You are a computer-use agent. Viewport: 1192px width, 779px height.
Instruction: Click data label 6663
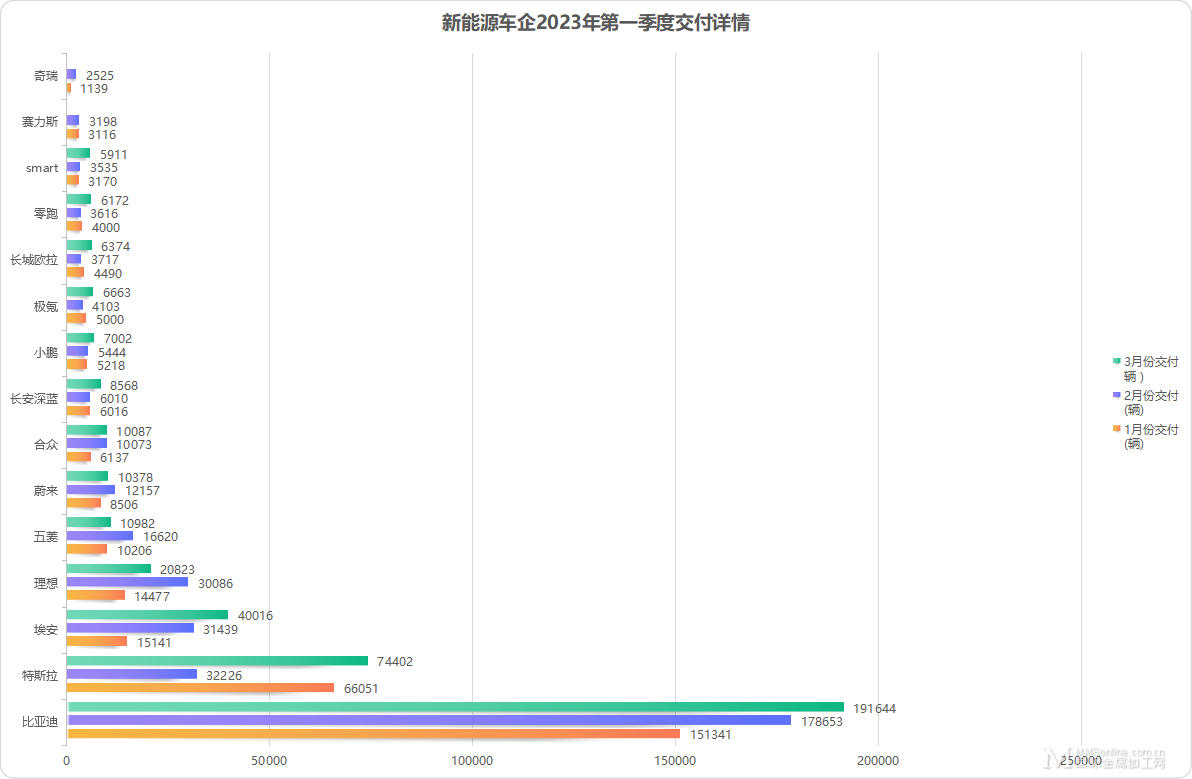coord(117,293)
